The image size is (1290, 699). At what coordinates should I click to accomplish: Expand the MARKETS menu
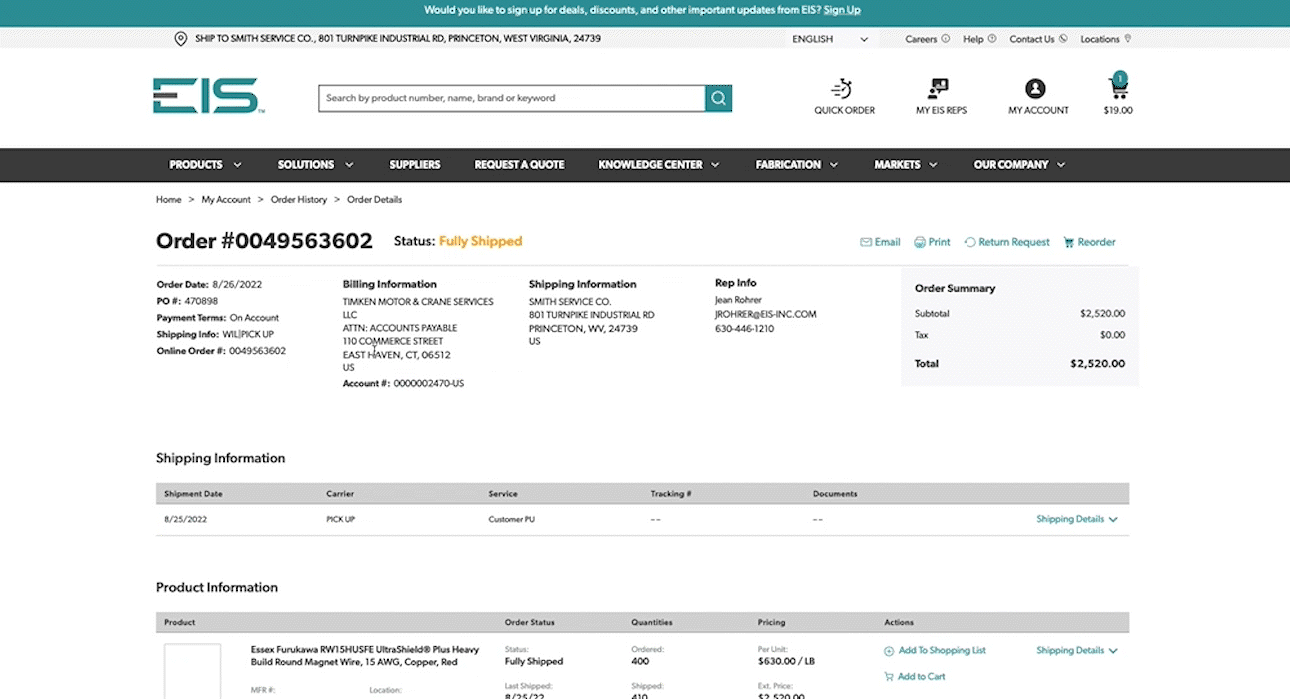905,164
